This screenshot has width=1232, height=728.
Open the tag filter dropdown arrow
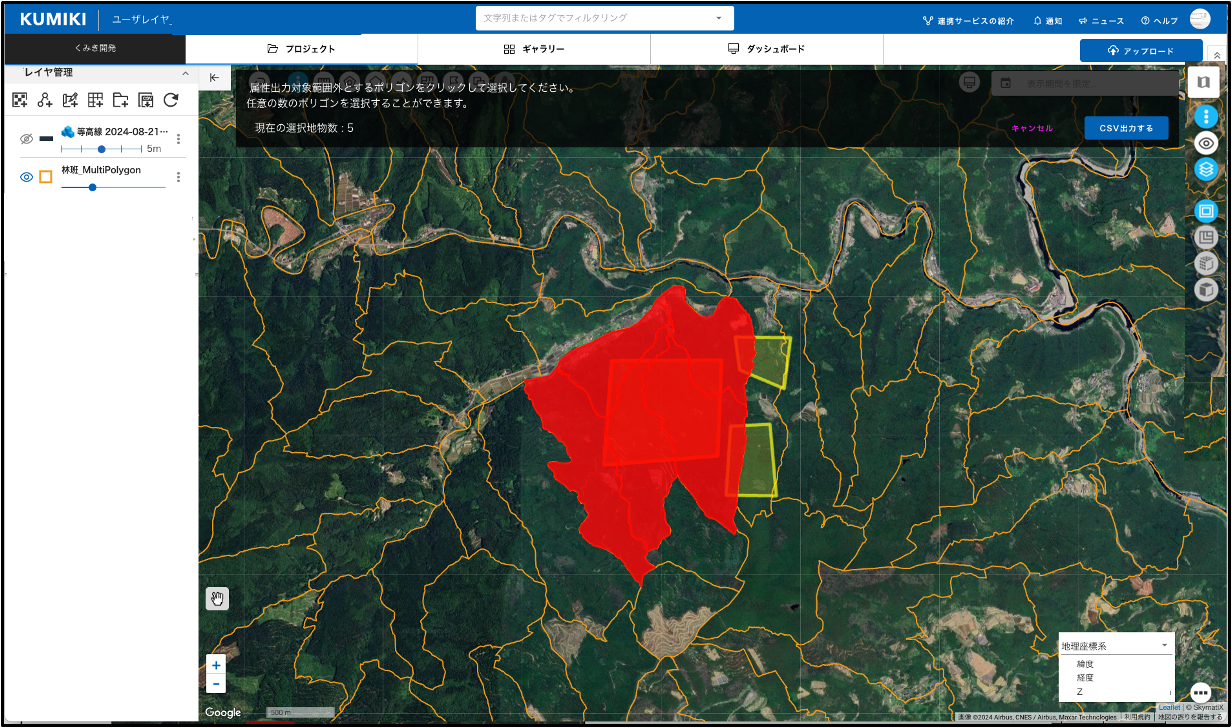tap(718, 18)
